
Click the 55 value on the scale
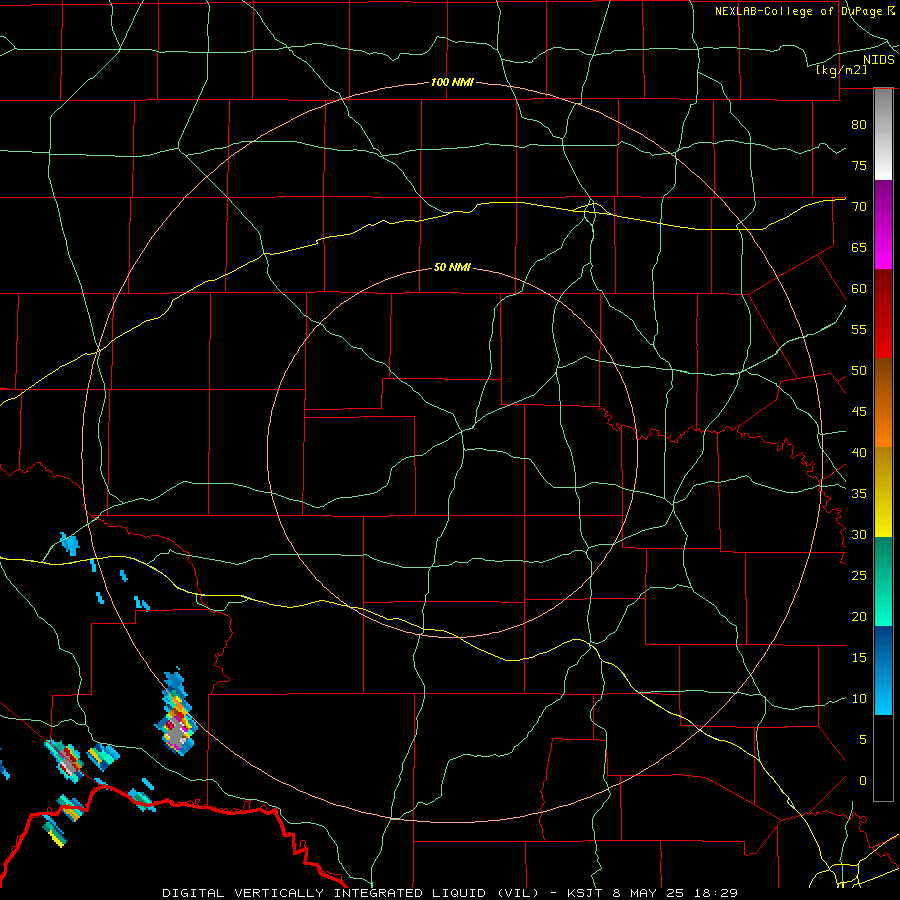pos(859,329)
